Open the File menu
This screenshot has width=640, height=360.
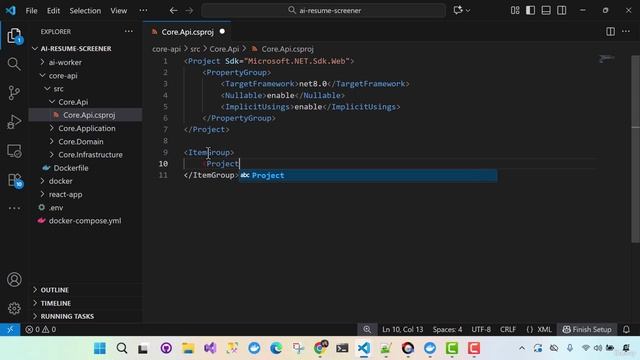(x=31, y=11)
